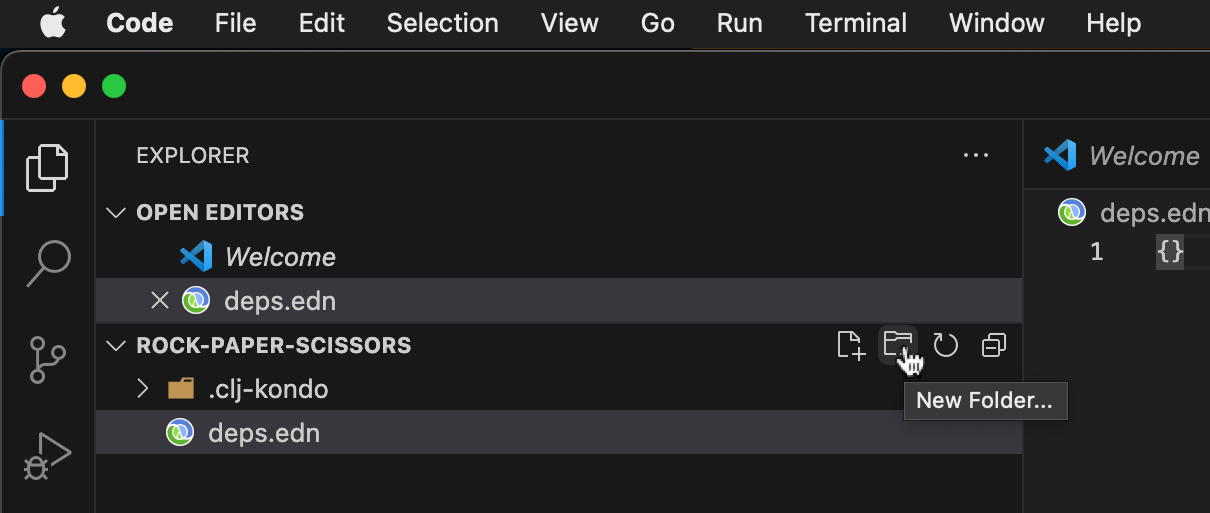1210x513 pixels.
Task: Create a new file in ROCK-PAPER-SCISSORS
Action: [x=850, y=345]
